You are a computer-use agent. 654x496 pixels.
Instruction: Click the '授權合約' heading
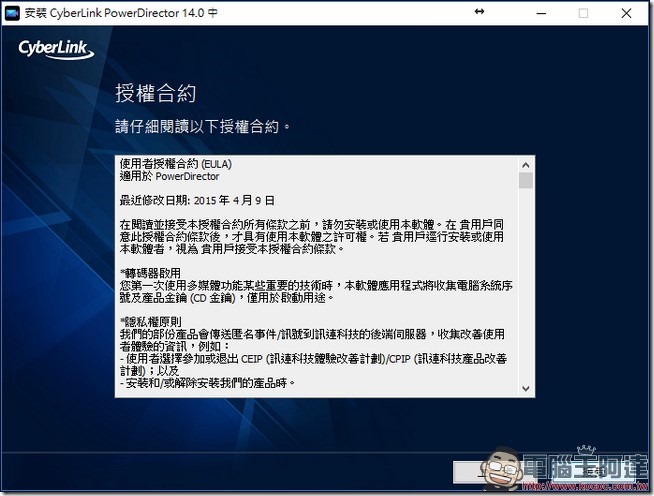click(156, 93)
